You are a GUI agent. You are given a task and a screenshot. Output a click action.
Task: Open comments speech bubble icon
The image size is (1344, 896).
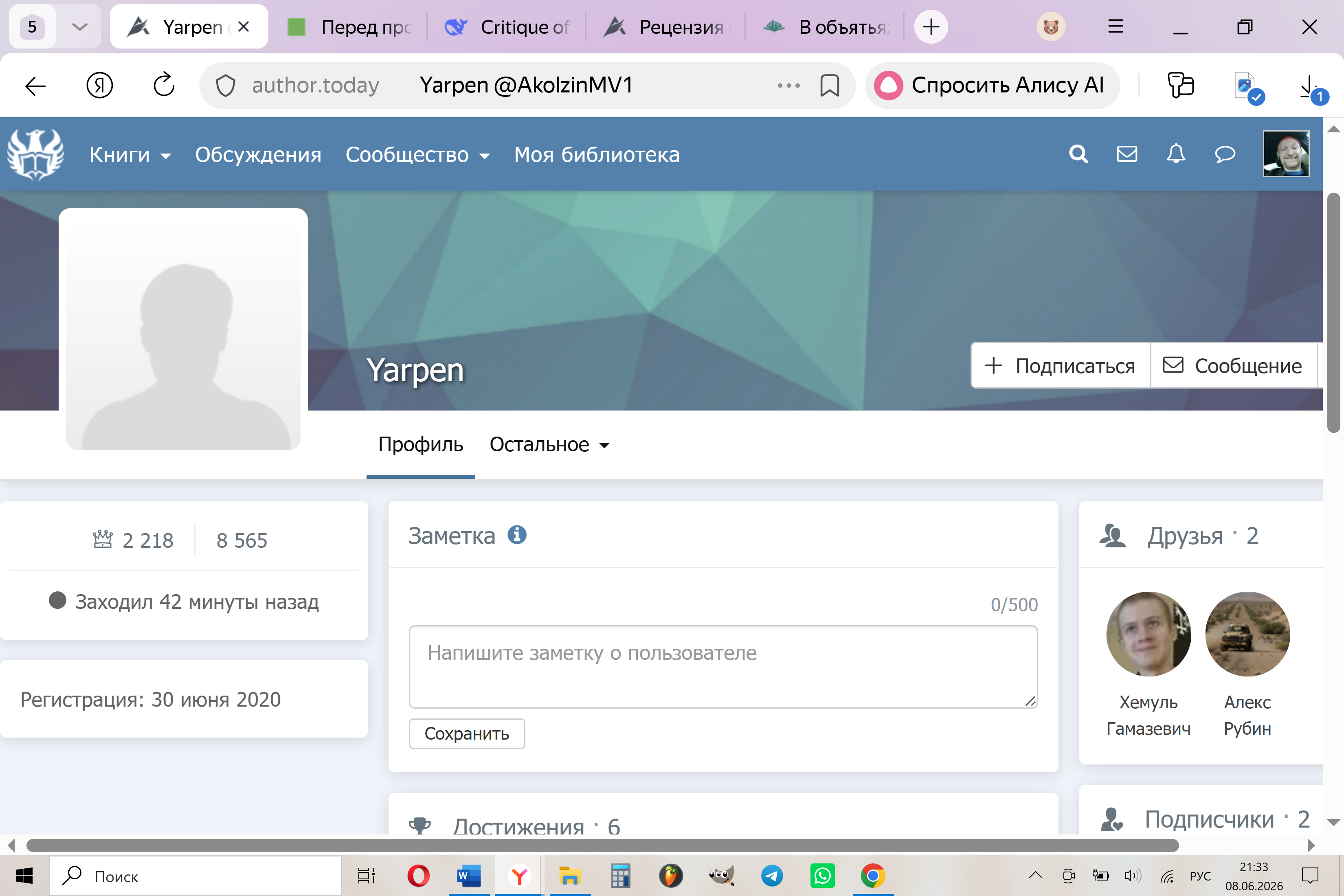1225,154
